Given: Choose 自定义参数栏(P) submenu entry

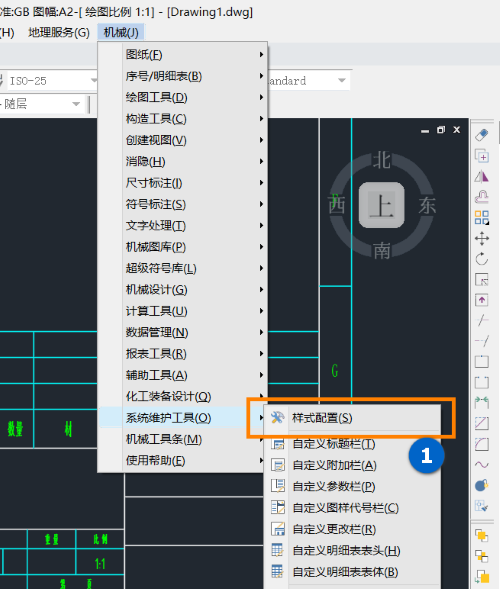Looking at the screenshot, I should [x=352, y=486].
